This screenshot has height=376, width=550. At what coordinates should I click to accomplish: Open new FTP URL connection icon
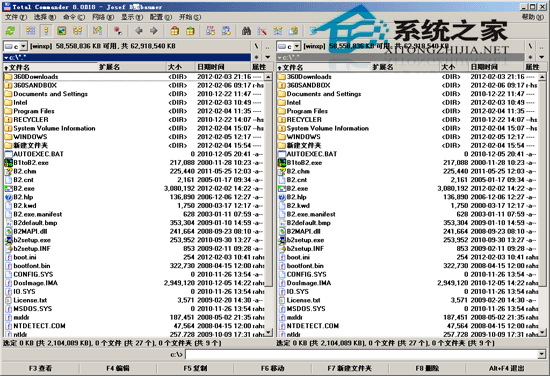(x=226, y=31)
